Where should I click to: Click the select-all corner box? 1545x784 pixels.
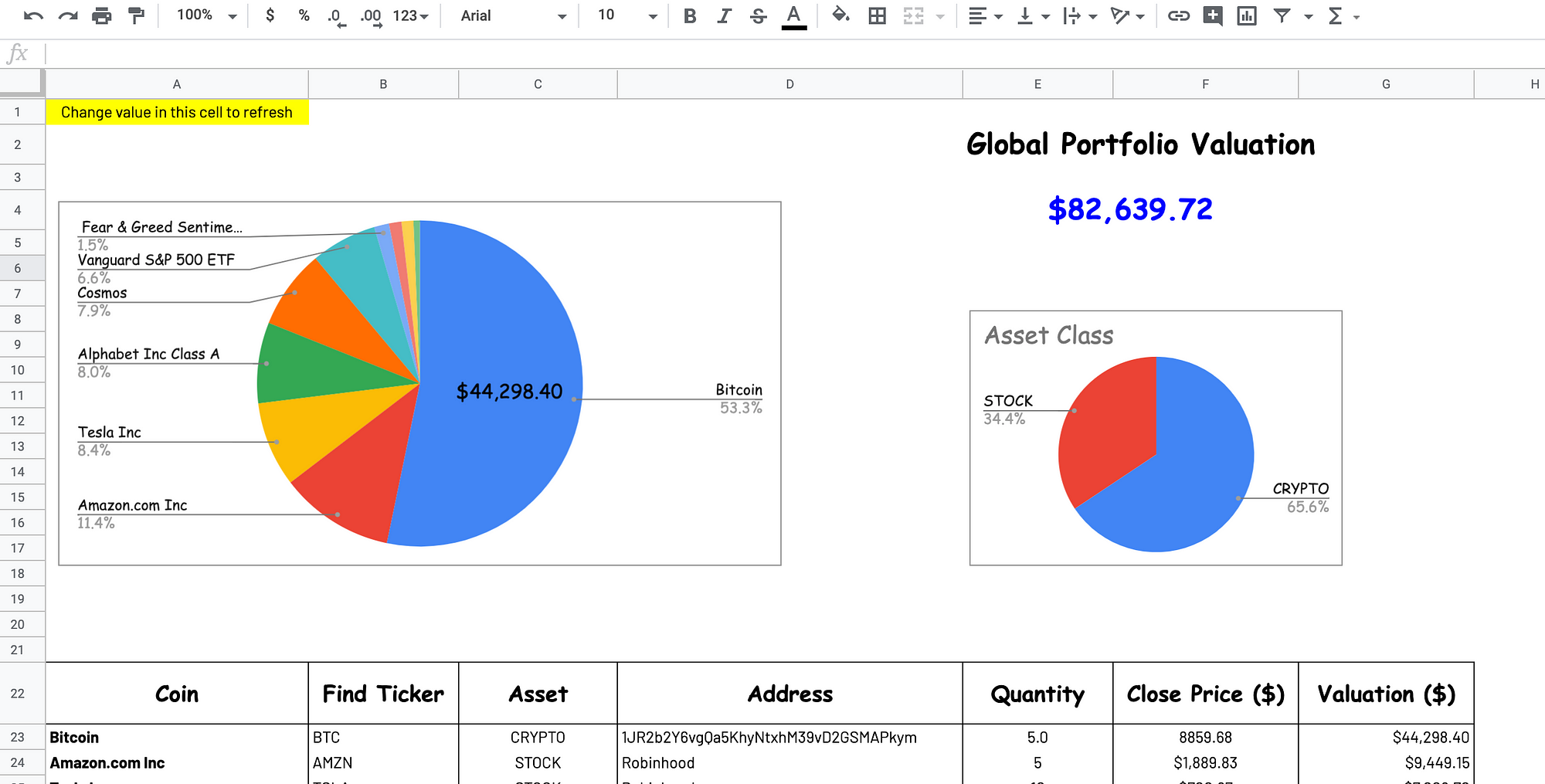pyautogui.click(x=22, y=83)
